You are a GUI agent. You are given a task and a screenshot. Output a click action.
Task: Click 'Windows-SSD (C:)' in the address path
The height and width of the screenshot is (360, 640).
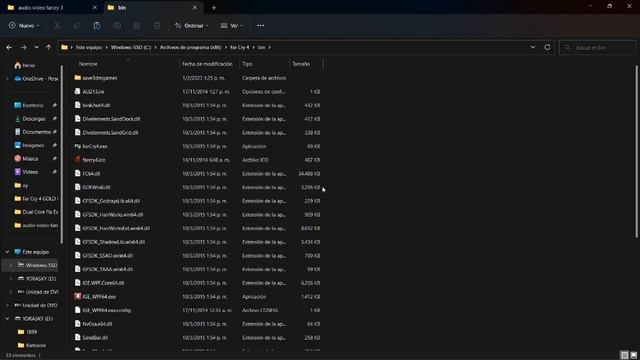131,47
